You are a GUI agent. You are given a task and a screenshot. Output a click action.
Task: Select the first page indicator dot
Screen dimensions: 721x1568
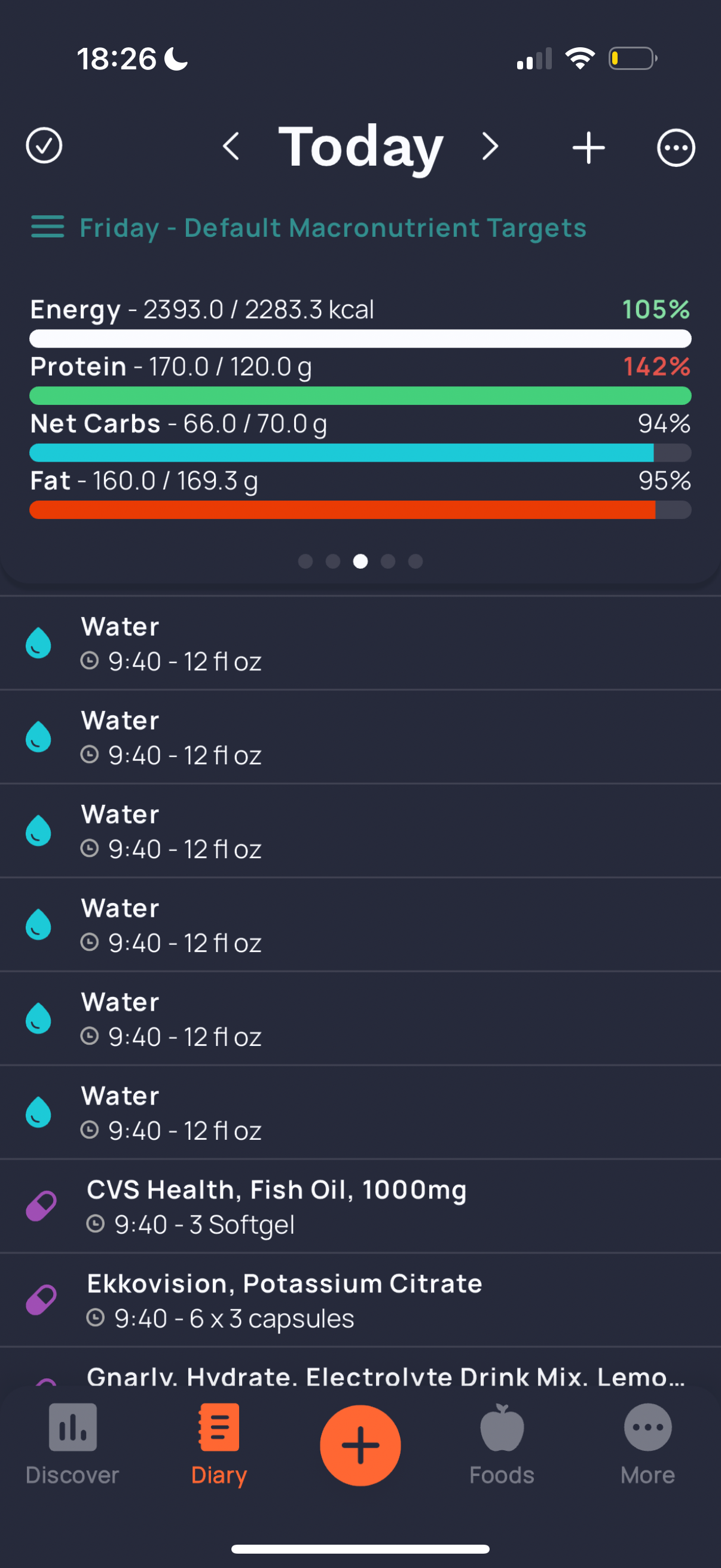coord(305,561)
